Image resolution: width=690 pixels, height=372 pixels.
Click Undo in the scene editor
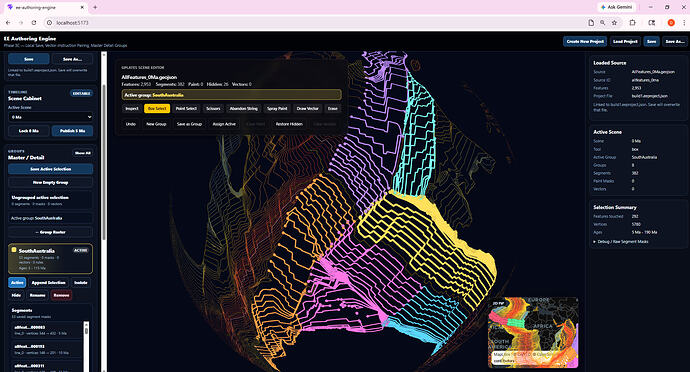pyautogui.click(x=131, y=124)
